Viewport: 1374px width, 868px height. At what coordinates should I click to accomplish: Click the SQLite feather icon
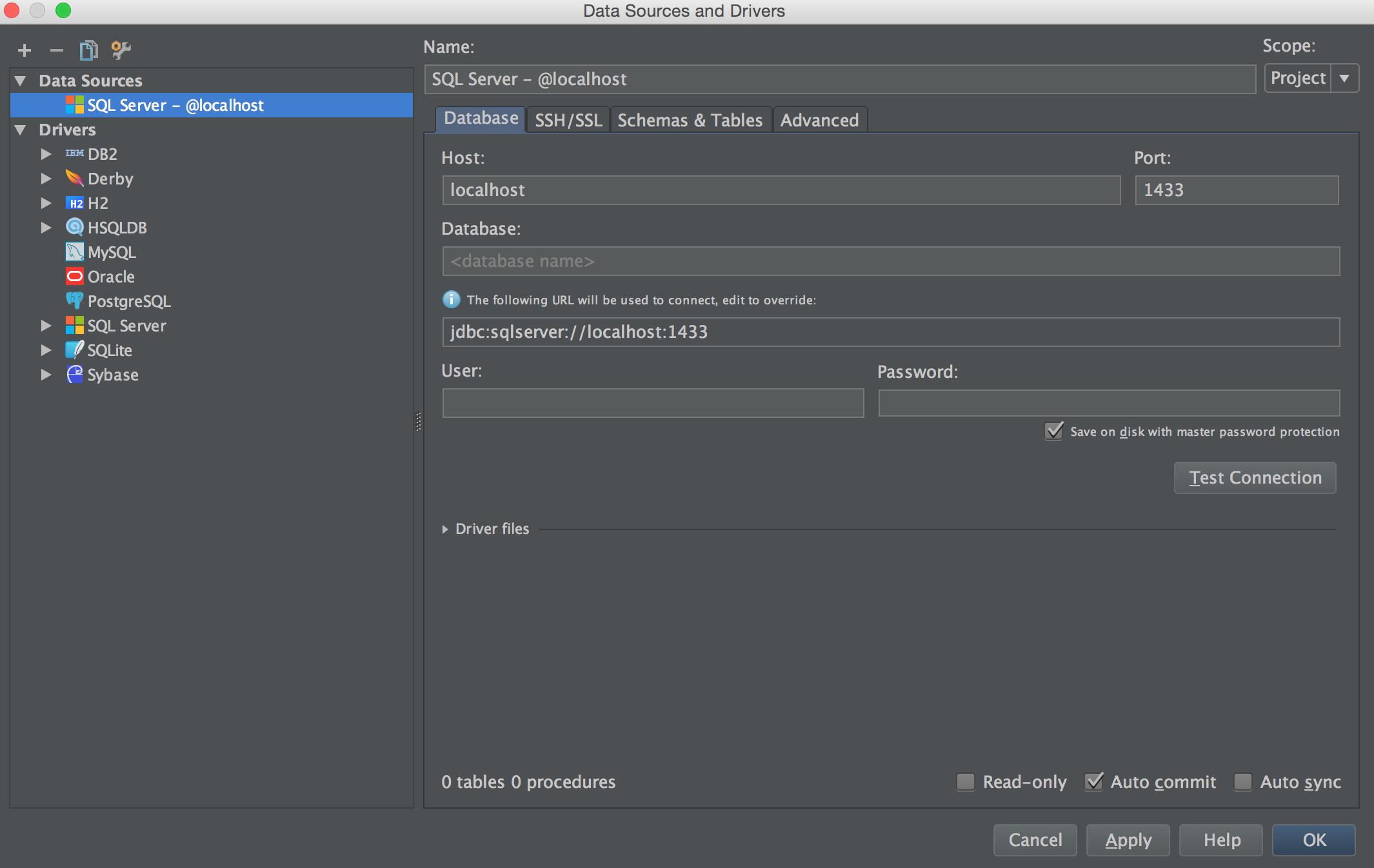74,350
